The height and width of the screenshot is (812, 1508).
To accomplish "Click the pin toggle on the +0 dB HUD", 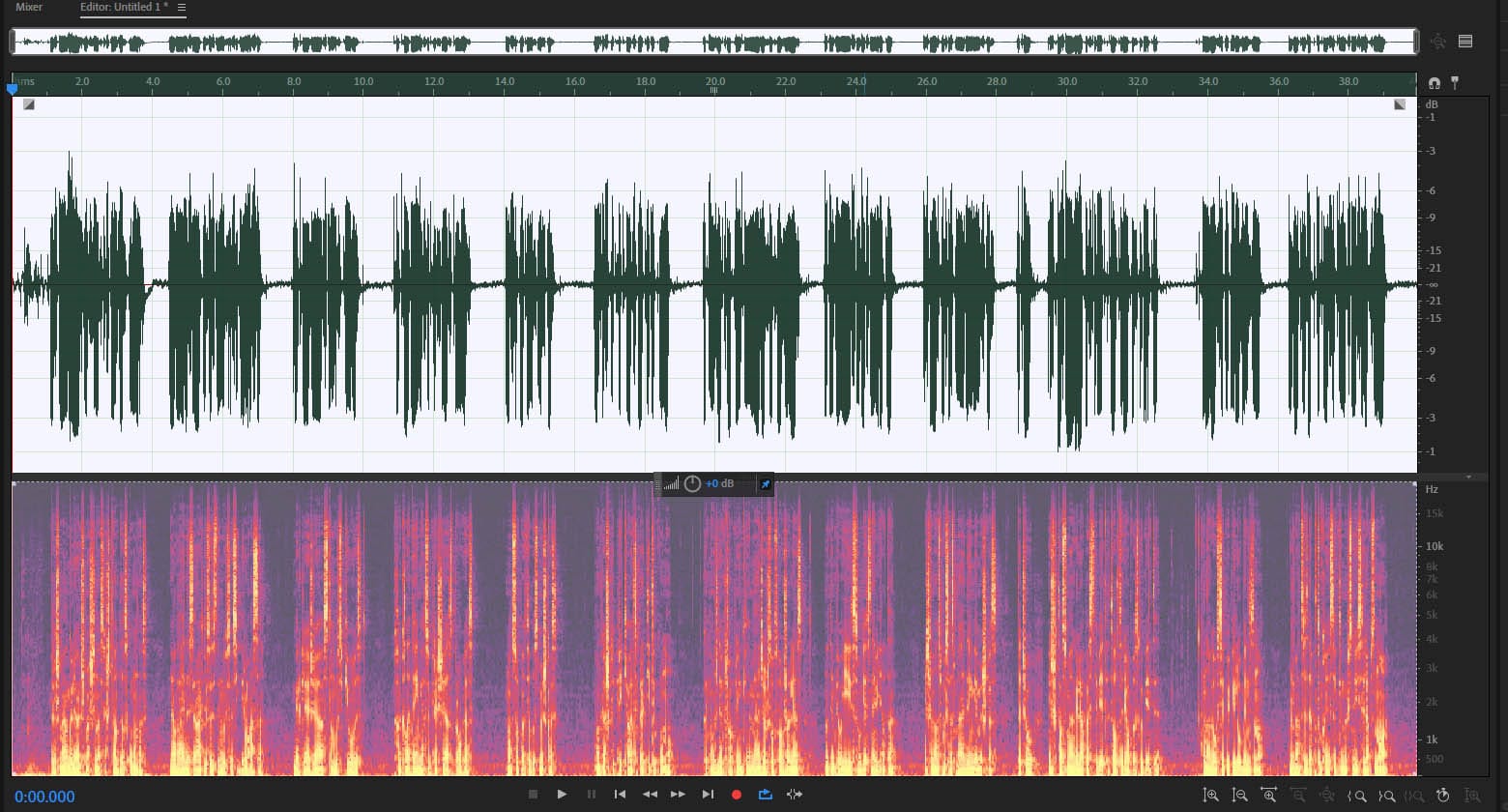I will [765, 483].
